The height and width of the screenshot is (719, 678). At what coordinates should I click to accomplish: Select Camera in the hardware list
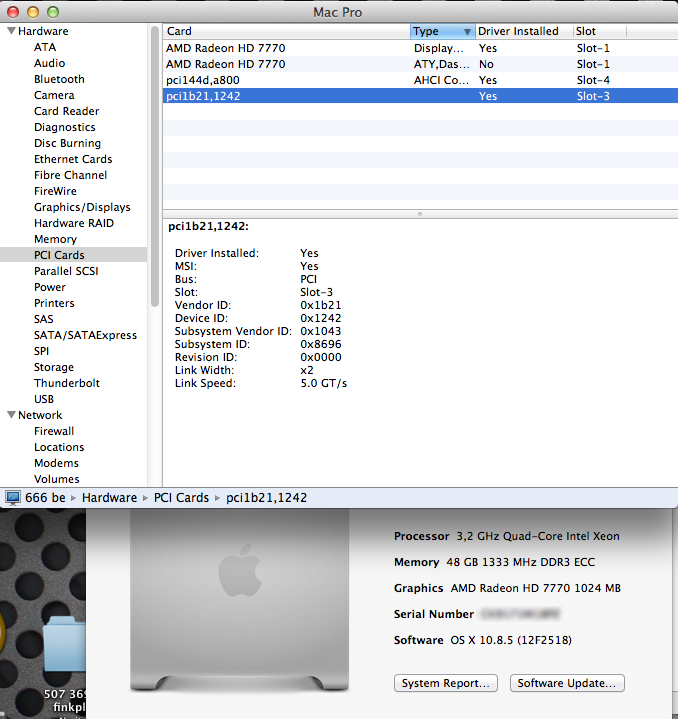(x=54, y=95)
